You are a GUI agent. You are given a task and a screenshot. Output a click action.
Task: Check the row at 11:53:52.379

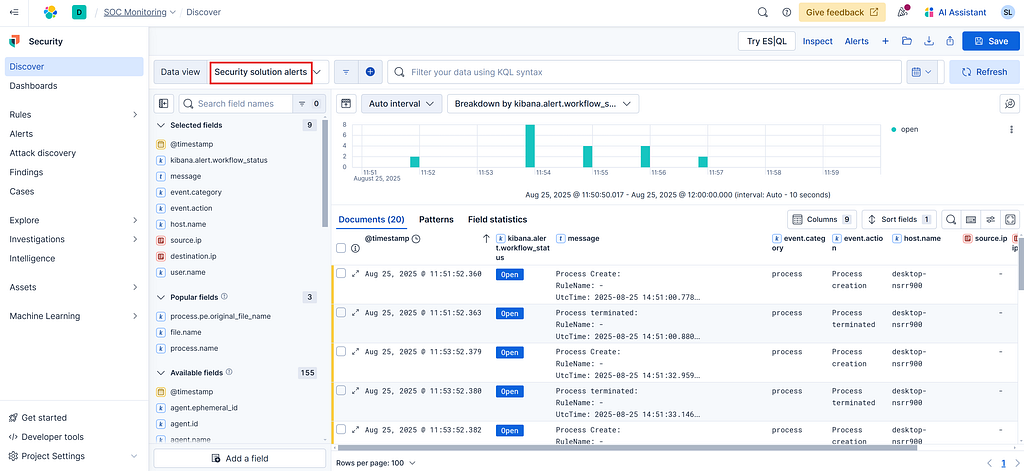[x=341, y=352]
